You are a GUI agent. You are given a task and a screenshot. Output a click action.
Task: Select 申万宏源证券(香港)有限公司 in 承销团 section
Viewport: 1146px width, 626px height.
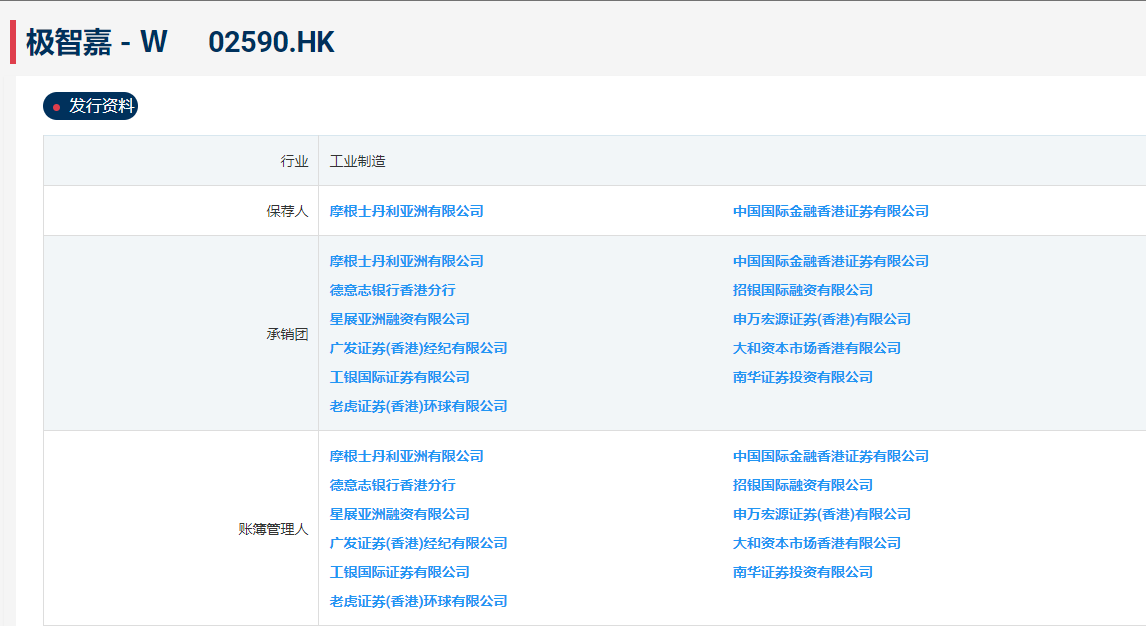[821, 319]
